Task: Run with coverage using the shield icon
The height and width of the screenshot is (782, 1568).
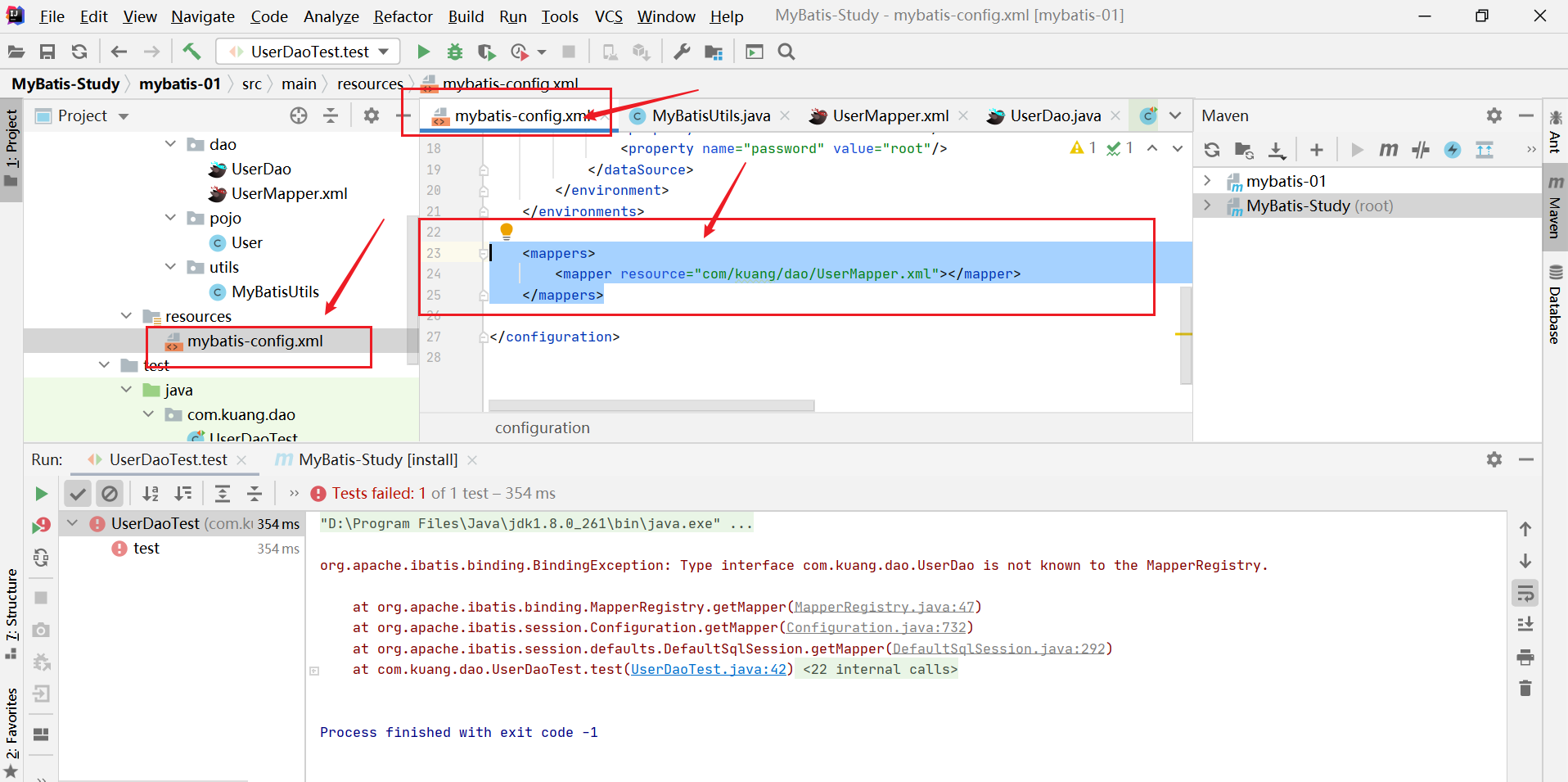Action: click(x=487, y=51)
